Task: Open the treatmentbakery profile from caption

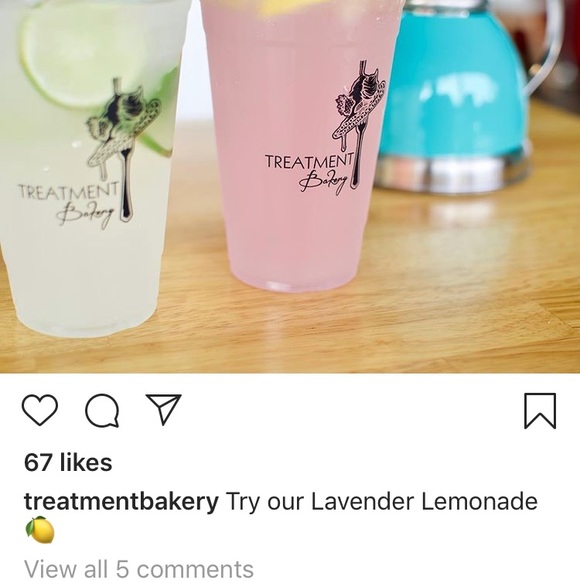Action: coord(121,502)
